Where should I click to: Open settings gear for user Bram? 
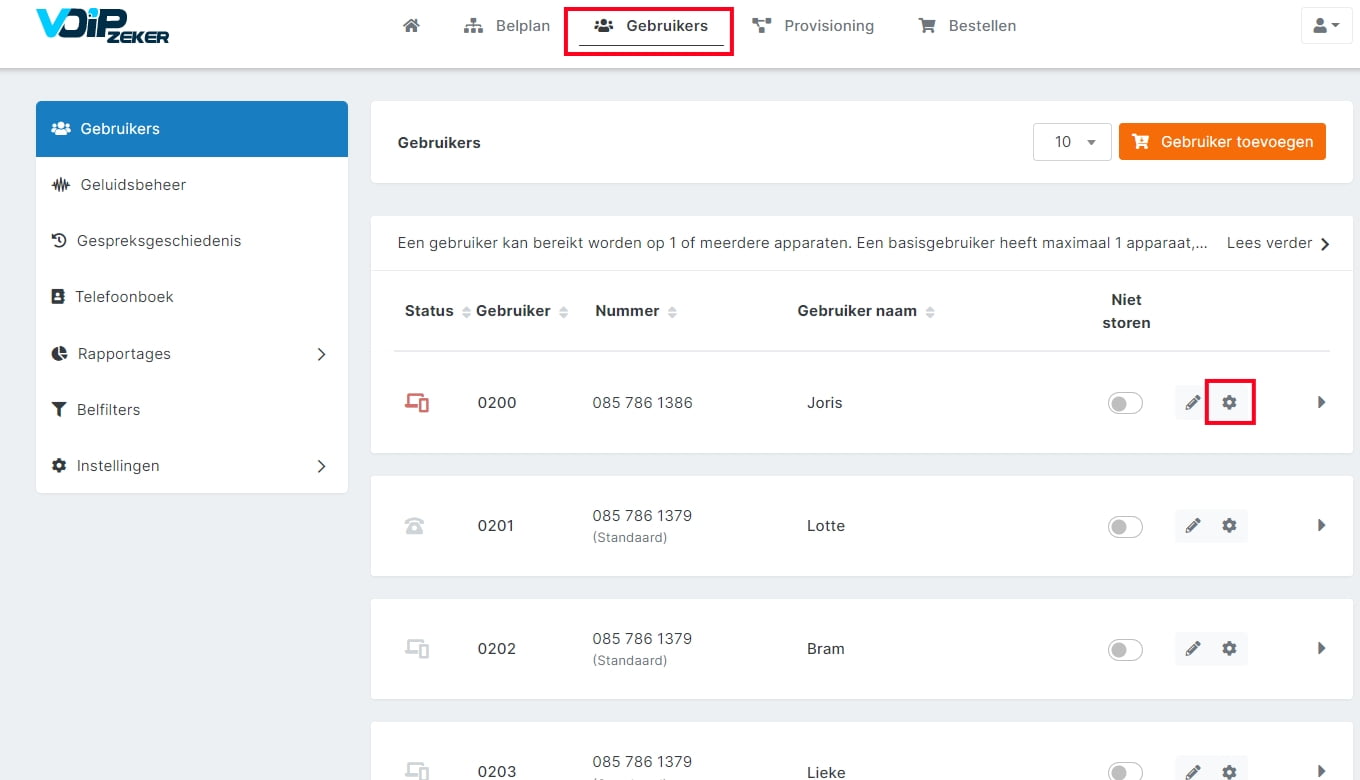click(x=1229, y=649)
